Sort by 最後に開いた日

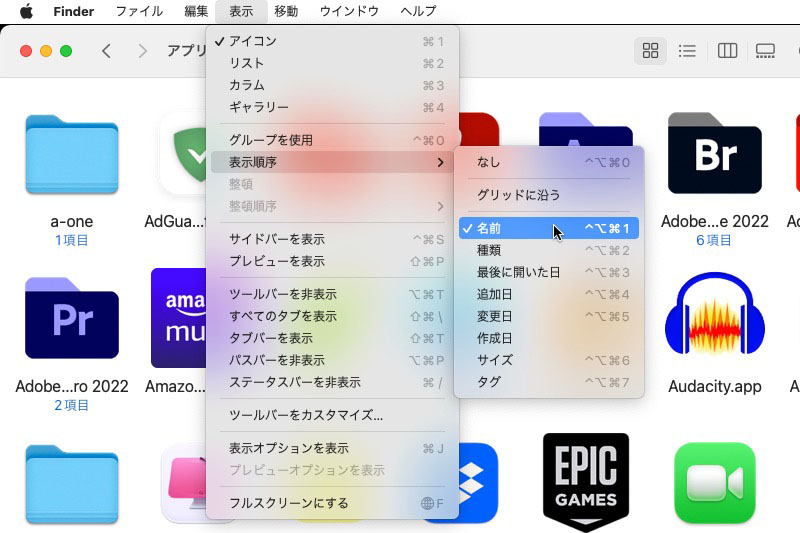[x=549, y=272]
